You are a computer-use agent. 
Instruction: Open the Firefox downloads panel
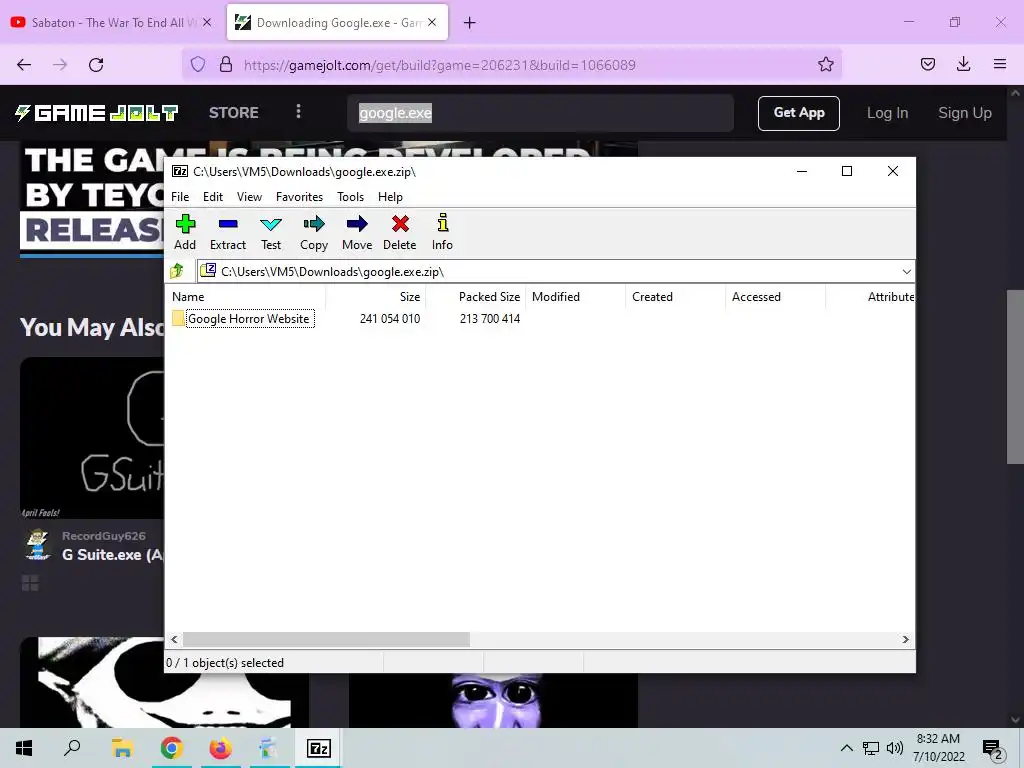963,65
